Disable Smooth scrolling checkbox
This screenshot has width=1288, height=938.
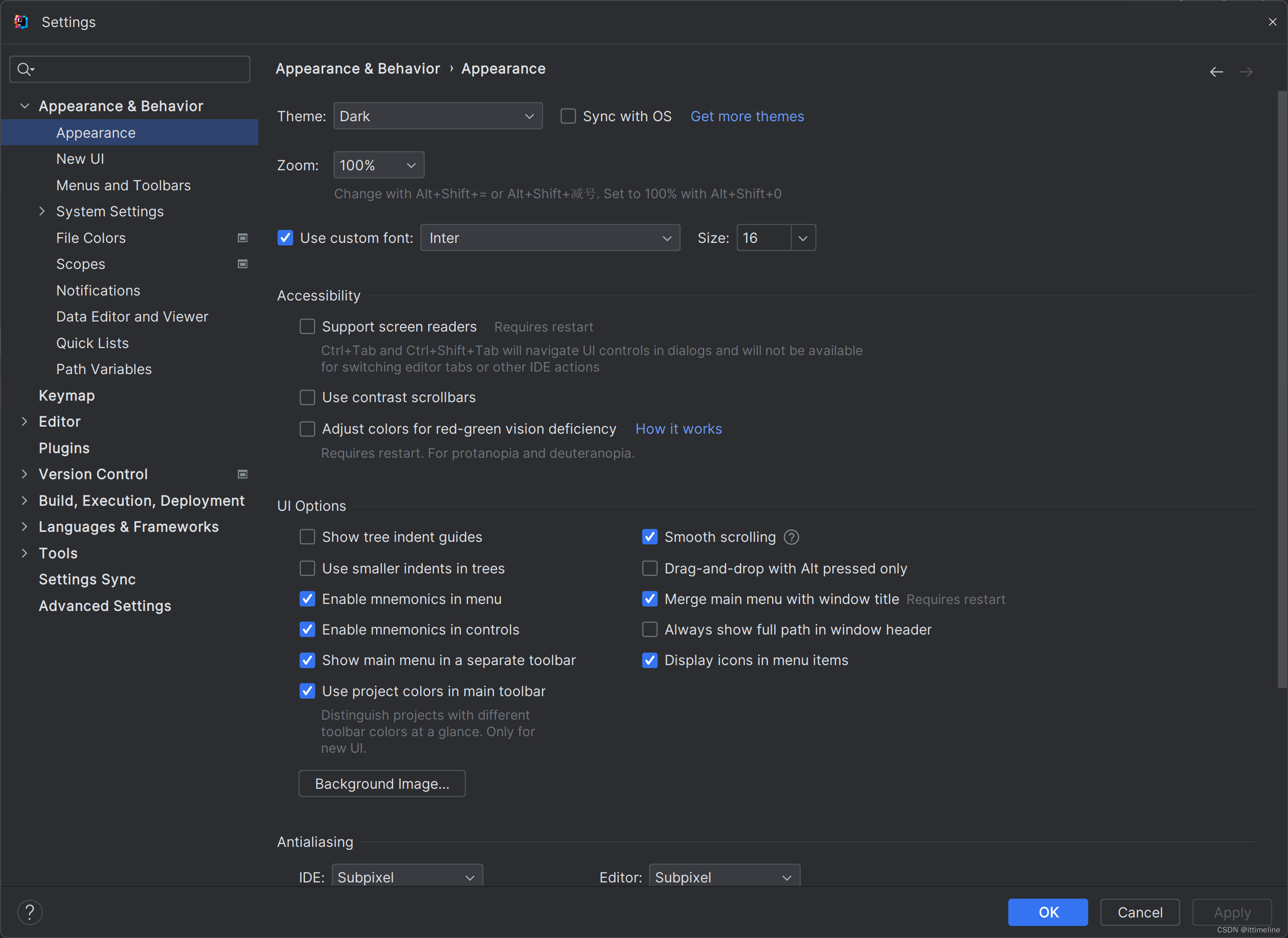click(650, 537)
